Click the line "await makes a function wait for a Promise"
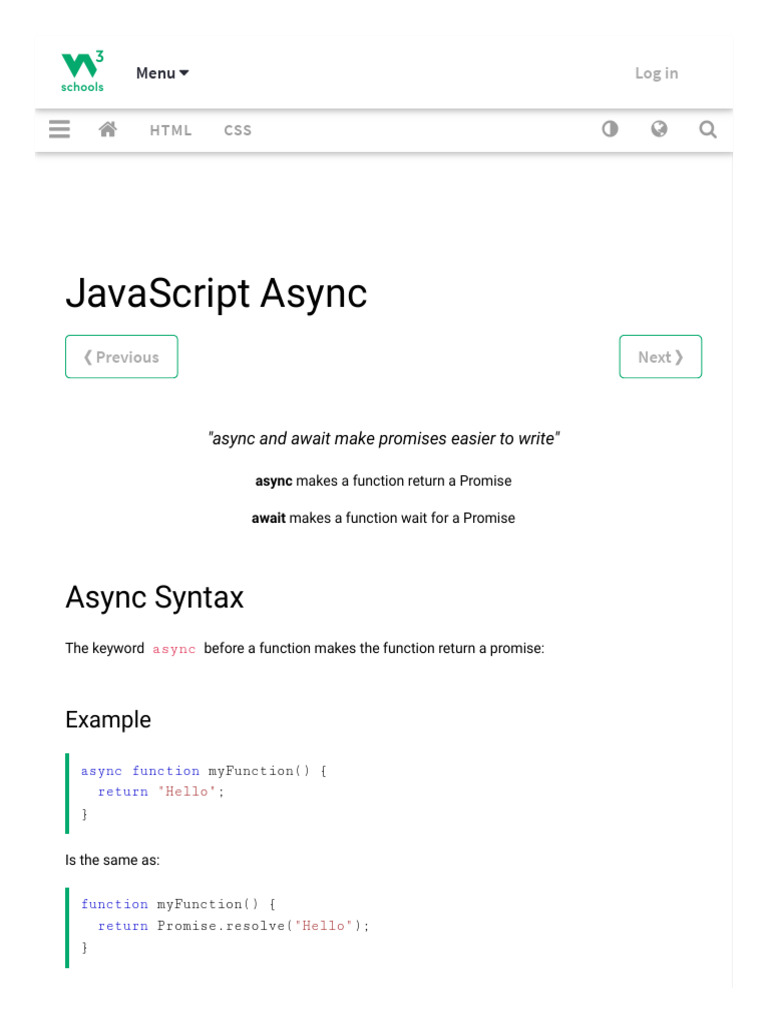The image size is (768, 1024). (383, 518)
